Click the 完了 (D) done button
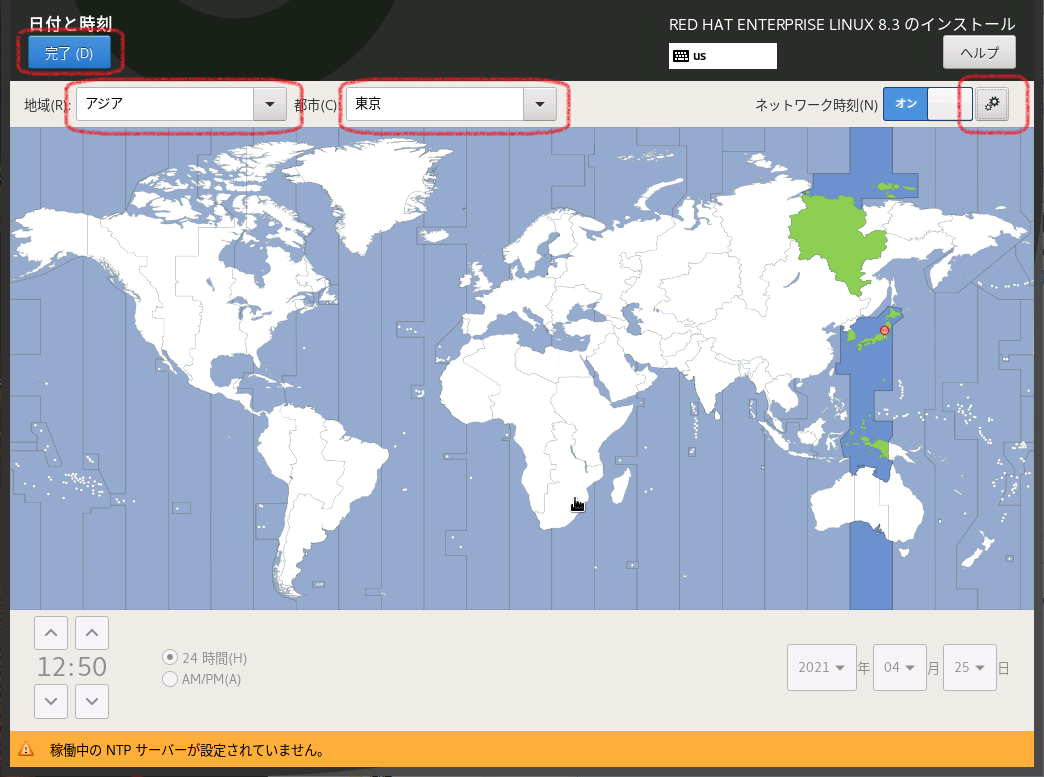 coord(69,53)
